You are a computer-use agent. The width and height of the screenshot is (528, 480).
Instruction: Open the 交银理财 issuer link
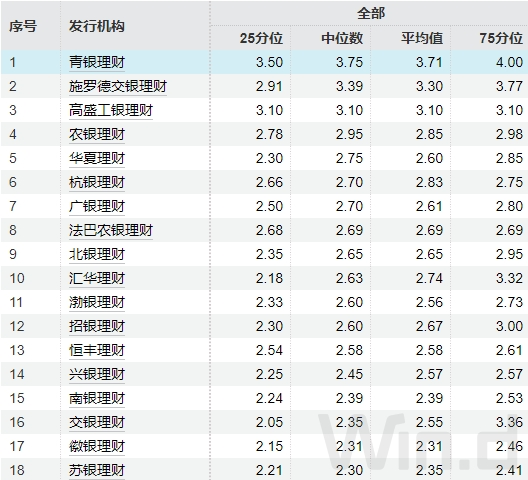tap(97, 422)
